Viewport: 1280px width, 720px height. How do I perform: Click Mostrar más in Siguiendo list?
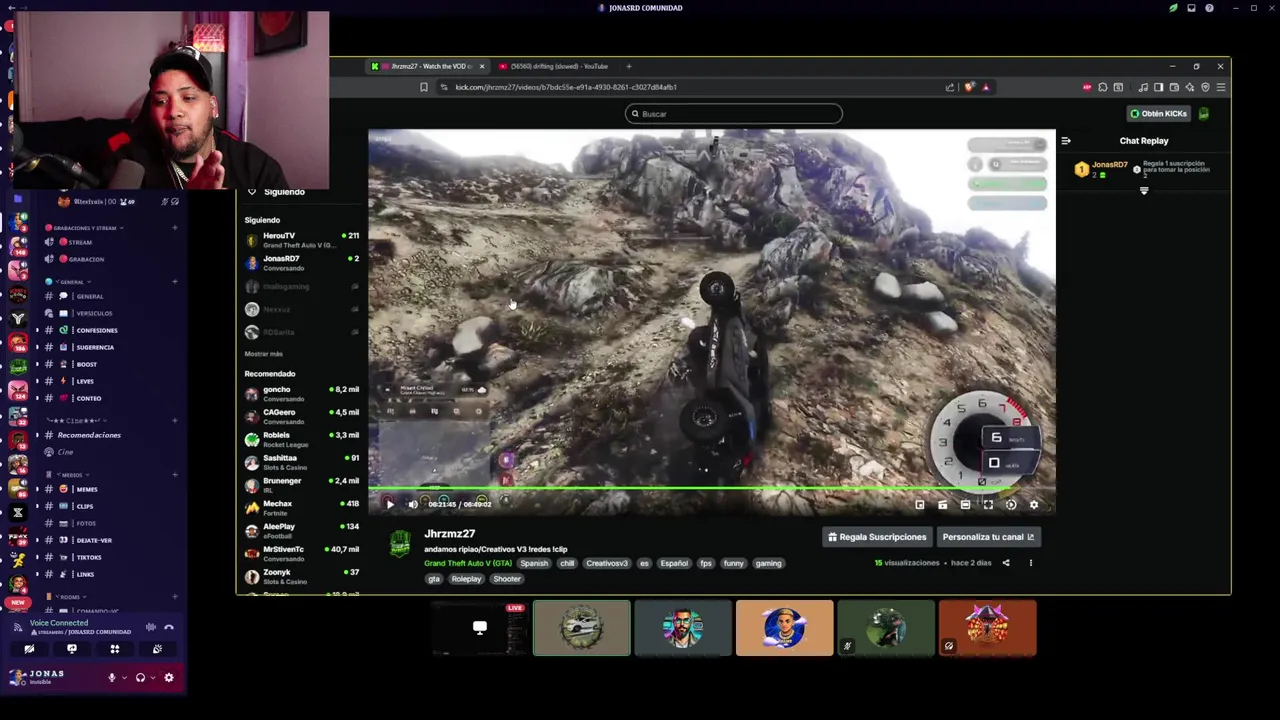[263, 354]
